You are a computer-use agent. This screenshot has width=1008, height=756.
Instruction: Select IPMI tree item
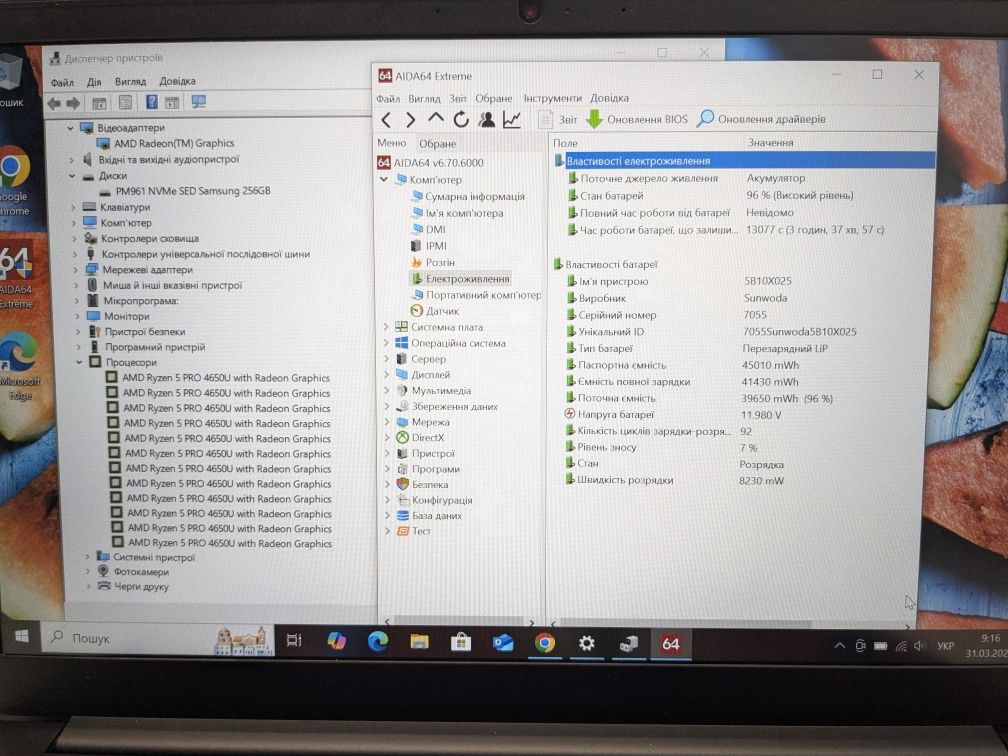click(436, 246)
